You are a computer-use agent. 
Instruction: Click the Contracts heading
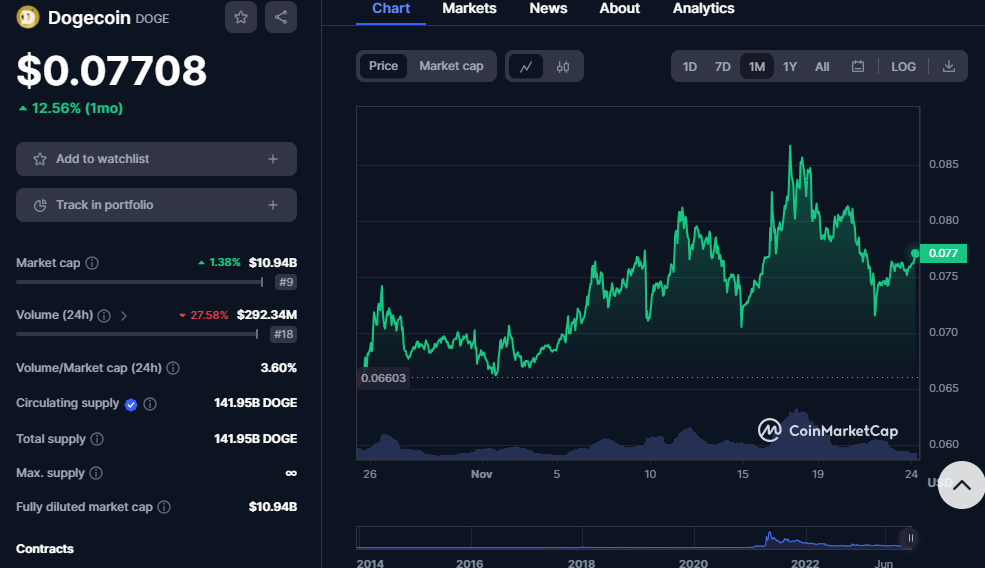point(45,549)
